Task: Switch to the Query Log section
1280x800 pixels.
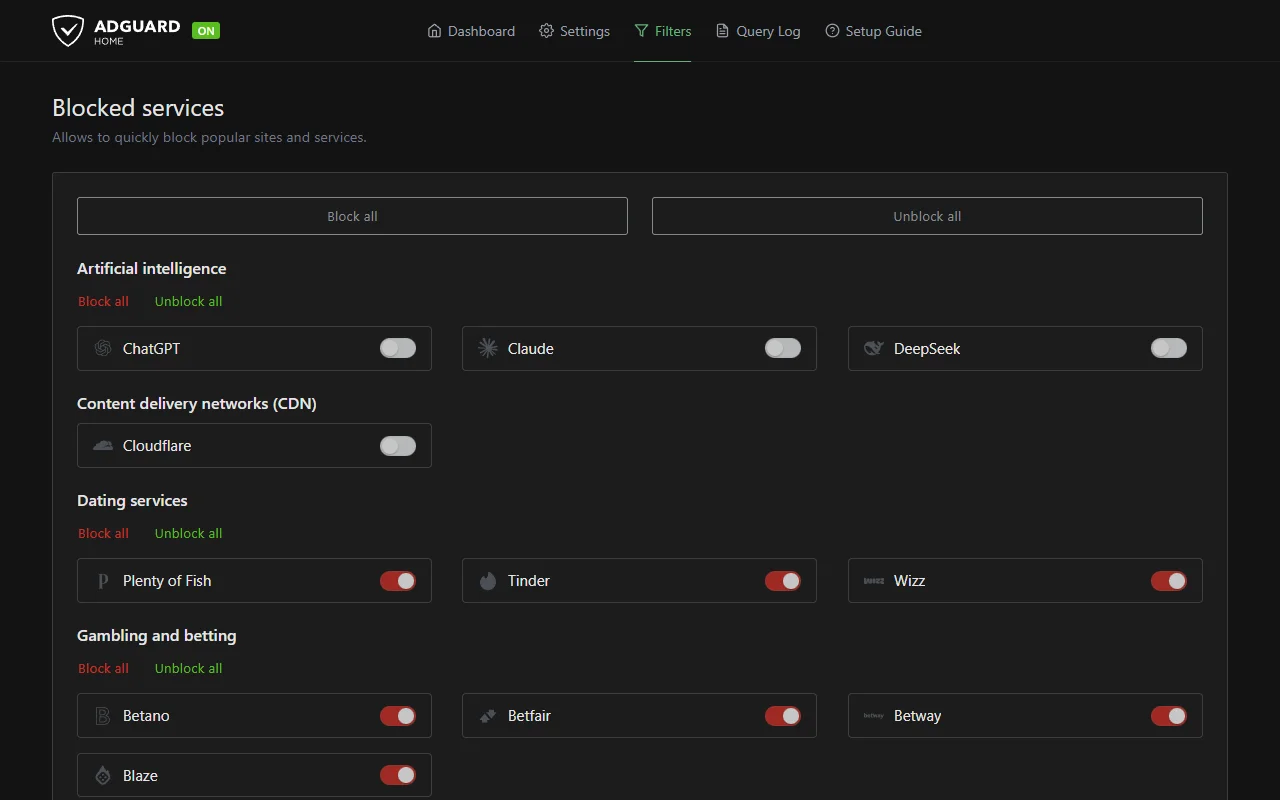Action: [x=758, y=31]
